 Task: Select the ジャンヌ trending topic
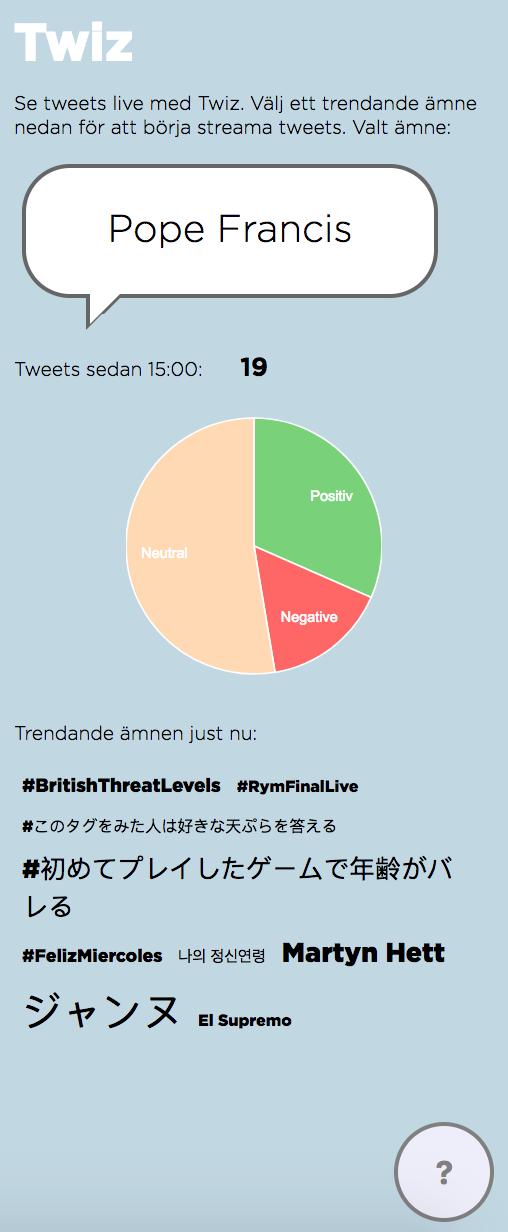pos(101,1011)
